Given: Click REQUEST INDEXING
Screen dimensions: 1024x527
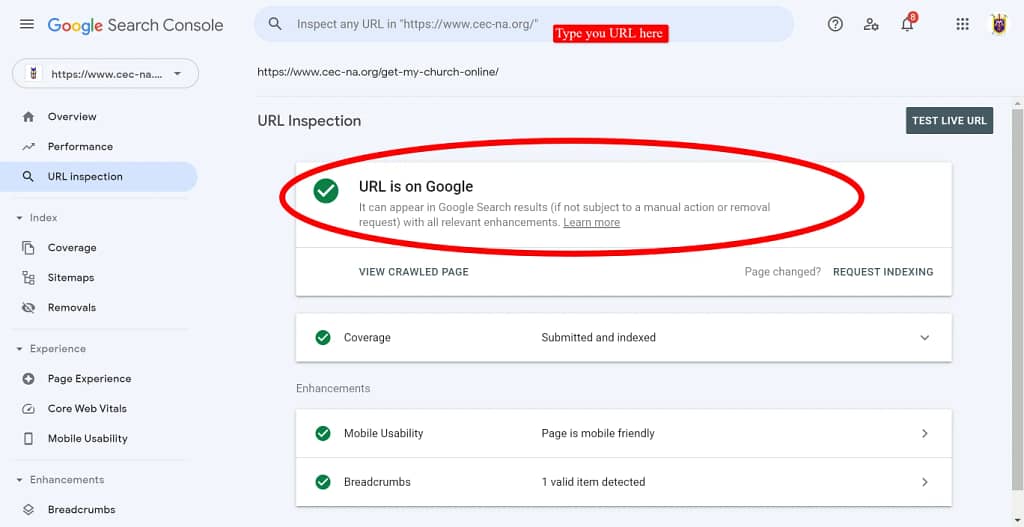Looking at the screenshot, I should coord(883,272).
